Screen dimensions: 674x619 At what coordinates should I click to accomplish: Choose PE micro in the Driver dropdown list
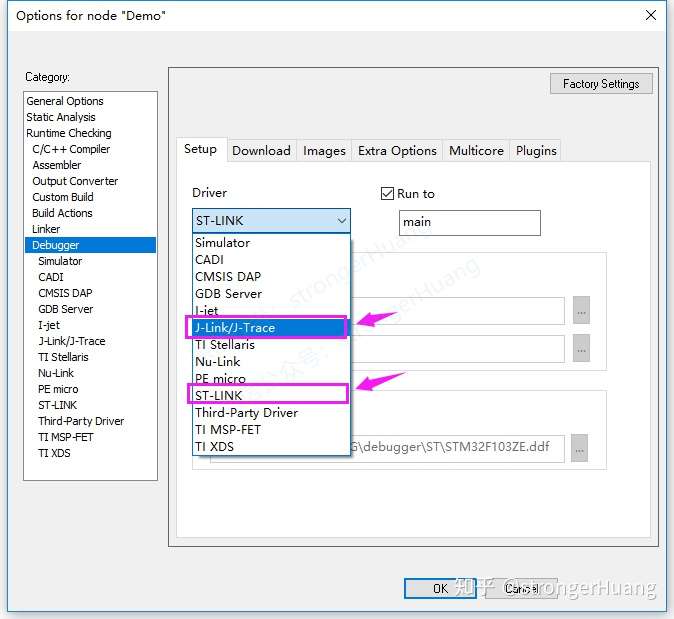[x=271, y=379]
